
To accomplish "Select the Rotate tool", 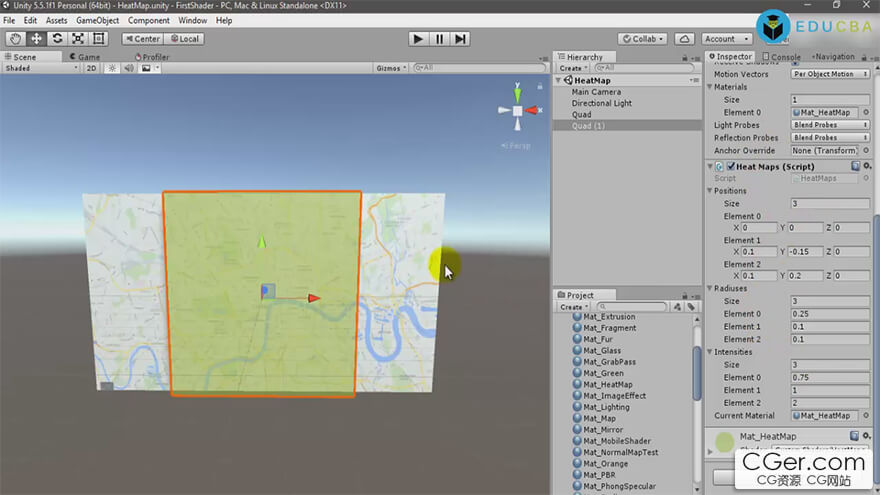I will click(57, 39).
